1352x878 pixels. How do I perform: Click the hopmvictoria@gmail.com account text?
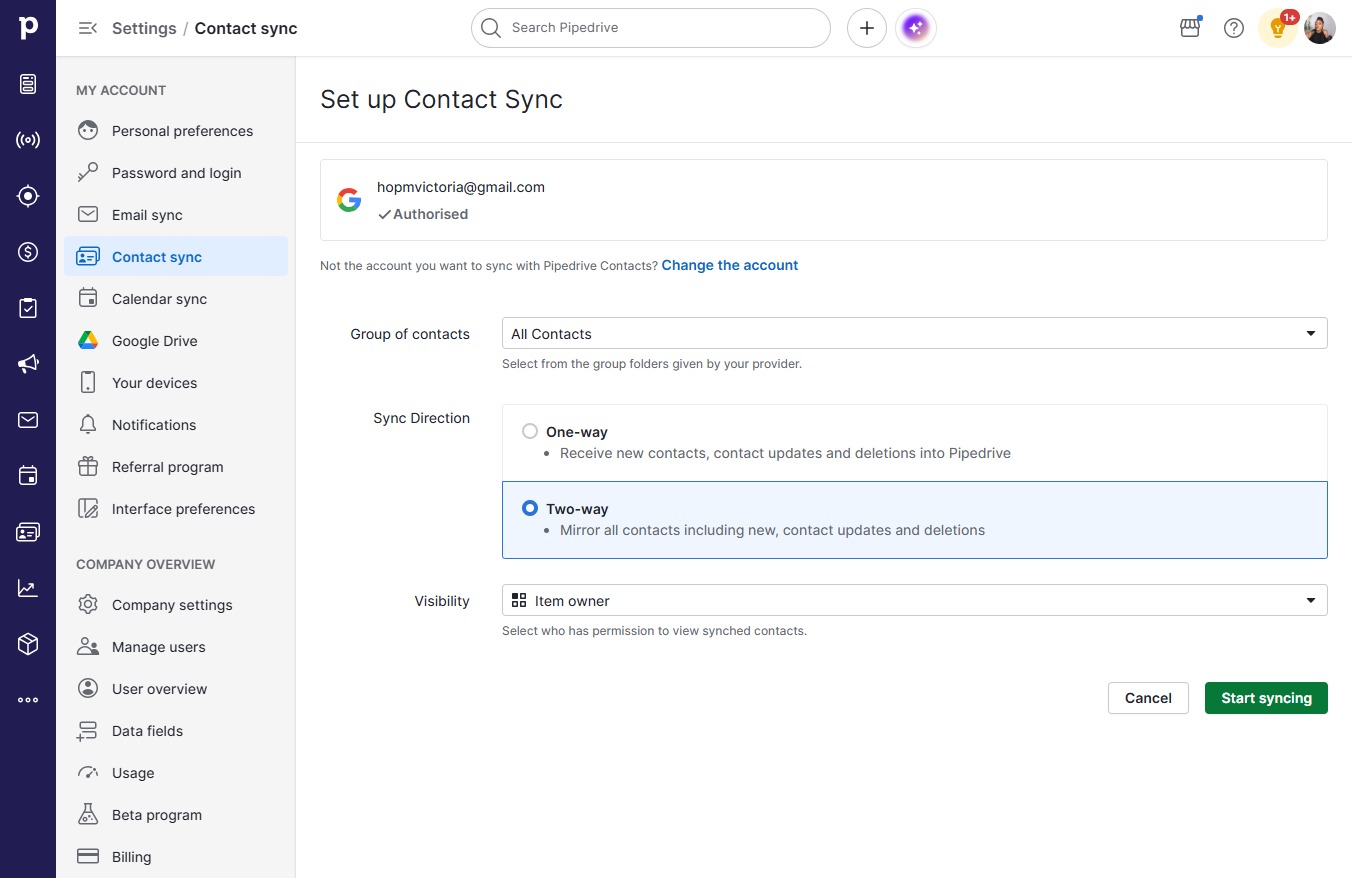[x=461, y=187]
